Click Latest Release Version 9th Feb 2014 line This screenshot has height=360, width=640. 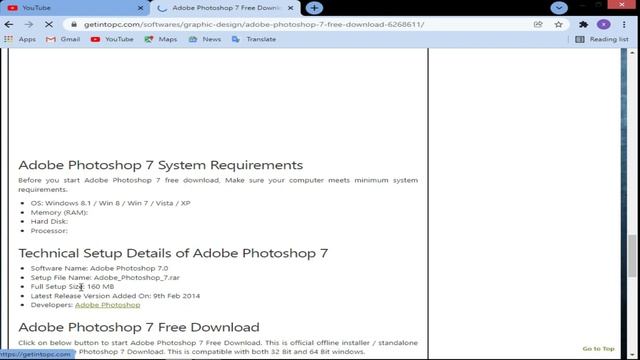[x=115, y=296]
